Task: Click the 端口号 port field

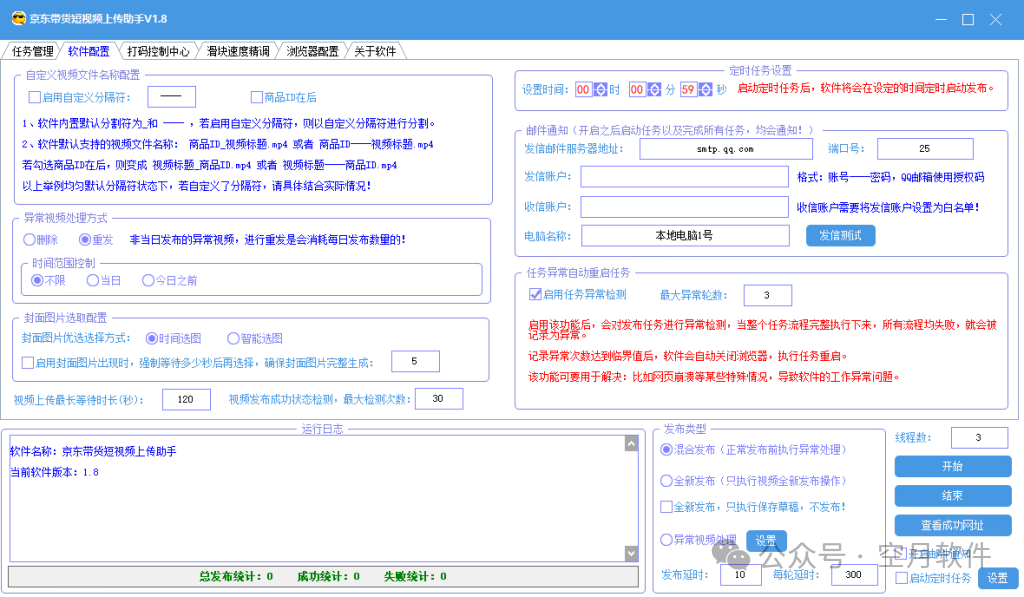Action: 925,149
